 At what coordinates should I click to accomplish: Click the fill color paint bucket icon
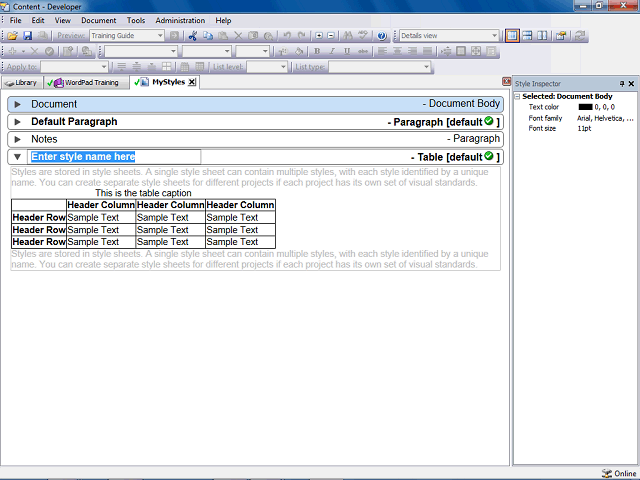[299, 51]
